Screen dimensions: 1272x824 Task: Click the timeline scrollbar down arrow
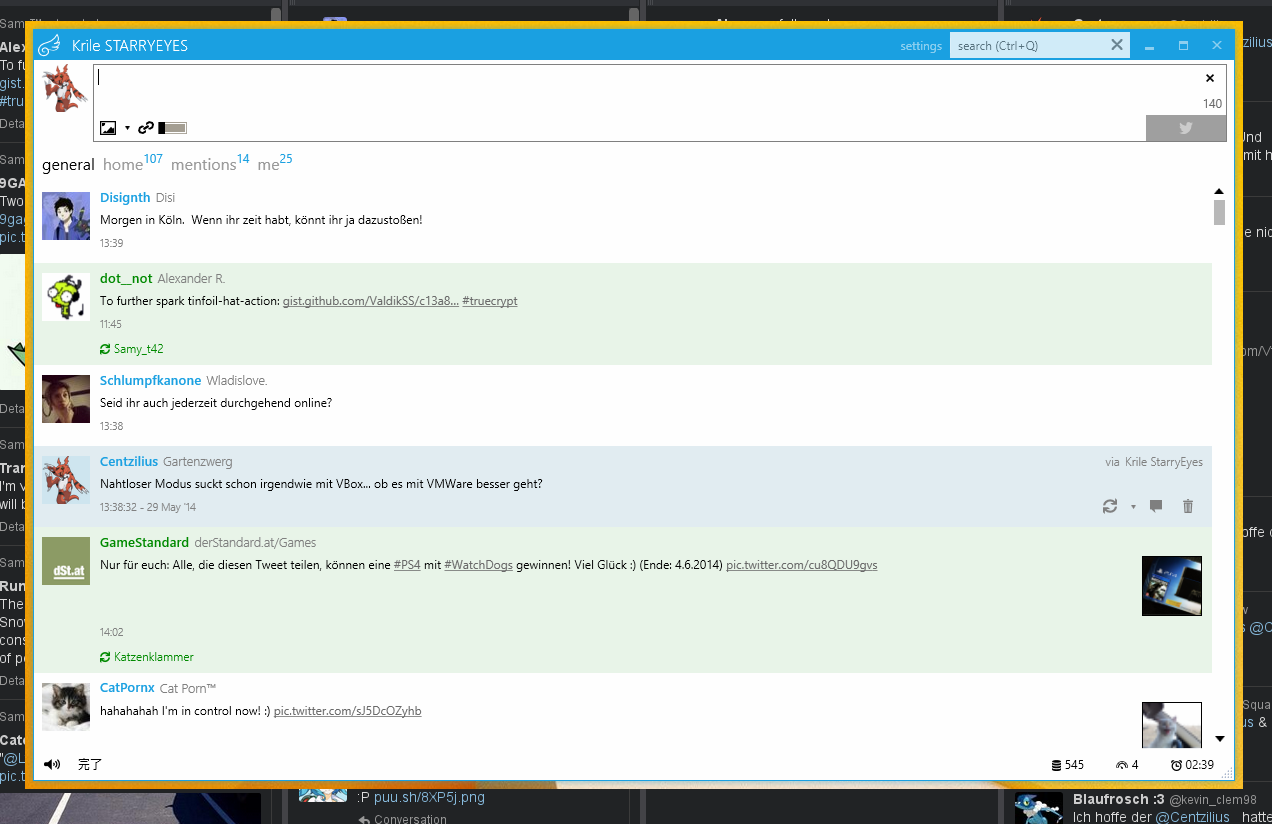click(x=1219, y=739)
